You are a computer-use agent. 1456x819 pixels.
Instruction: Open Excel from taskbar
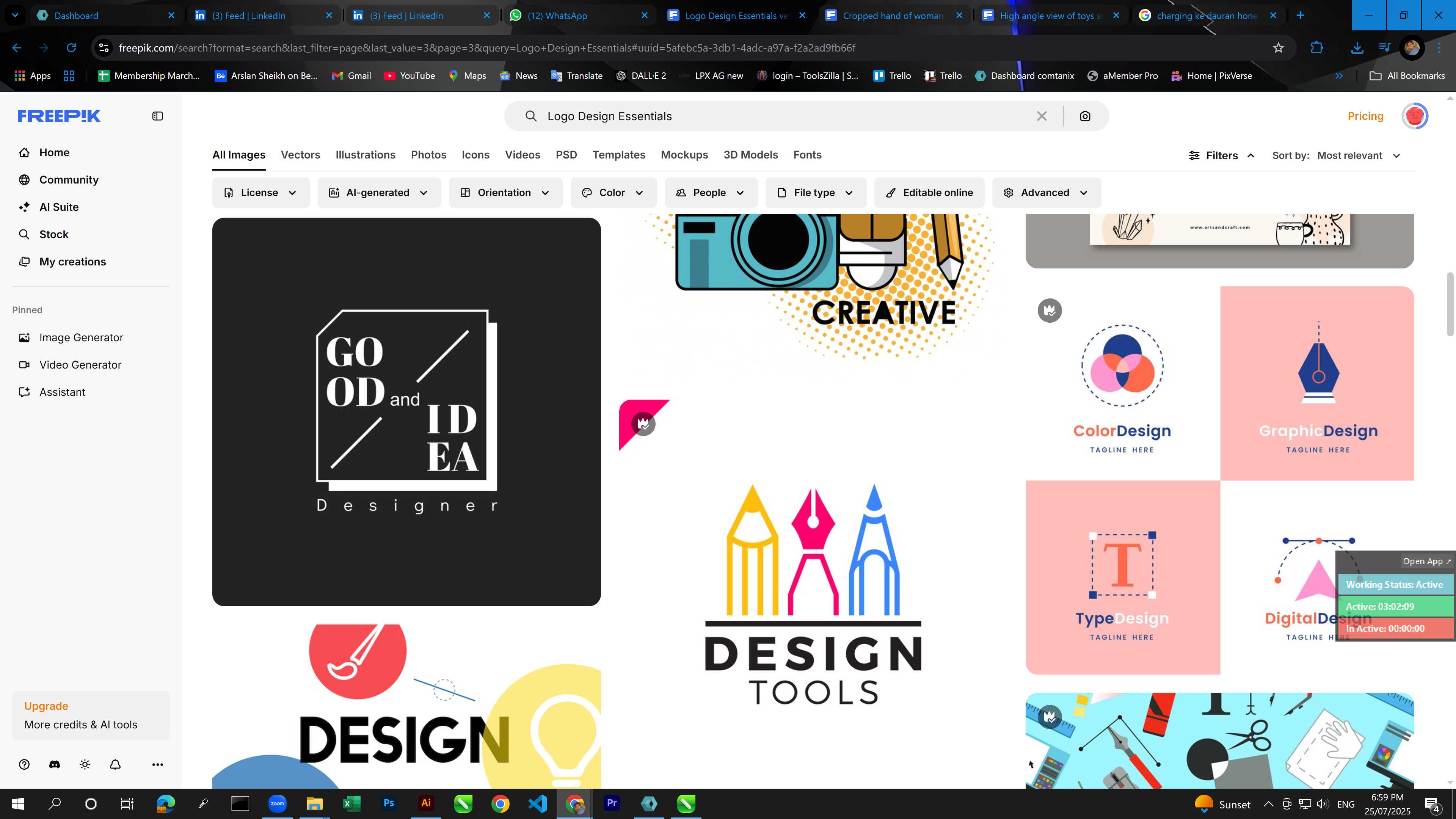click(x=351, y=803)
